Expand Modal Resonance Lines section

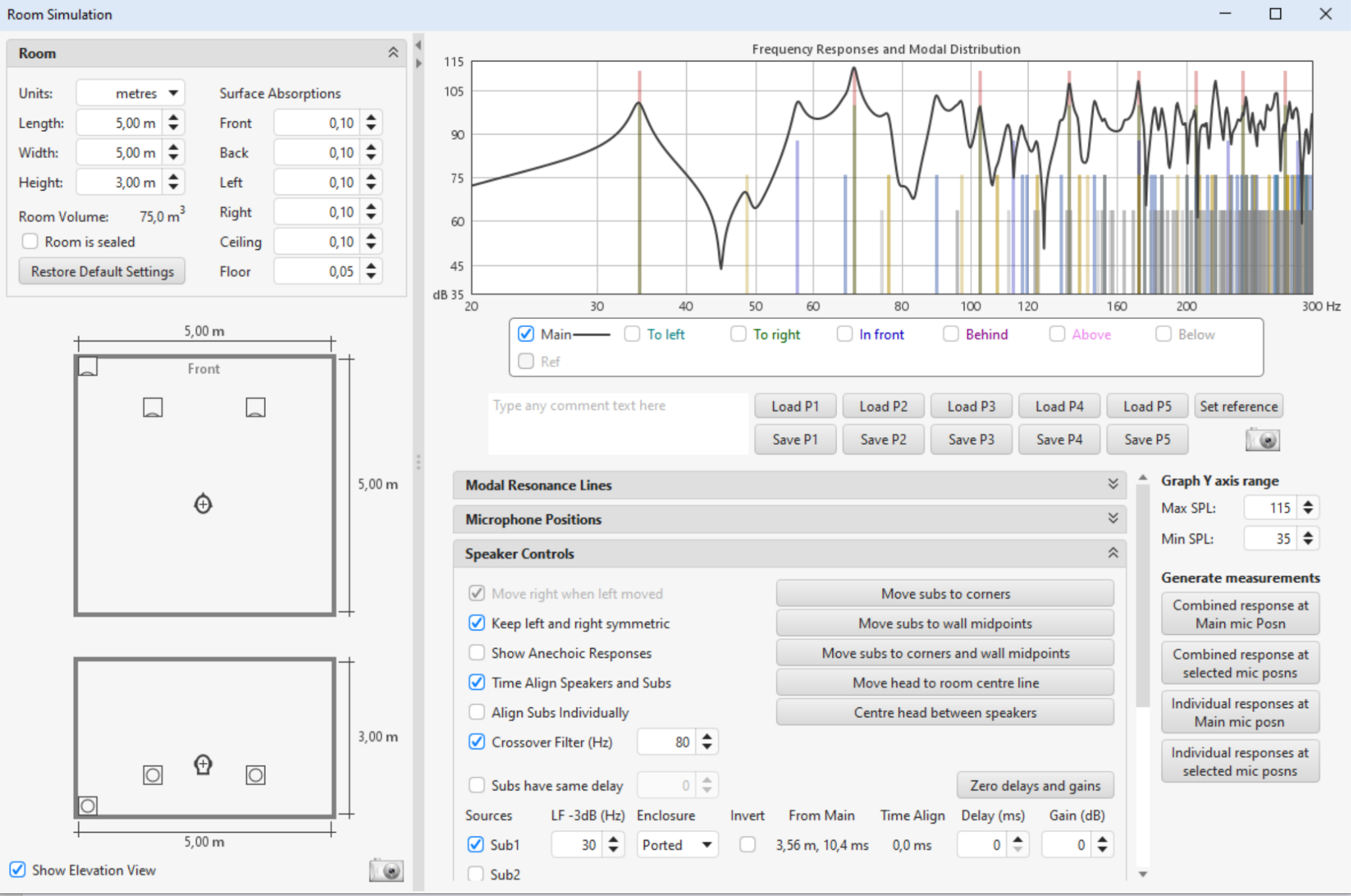point(1113,485)
